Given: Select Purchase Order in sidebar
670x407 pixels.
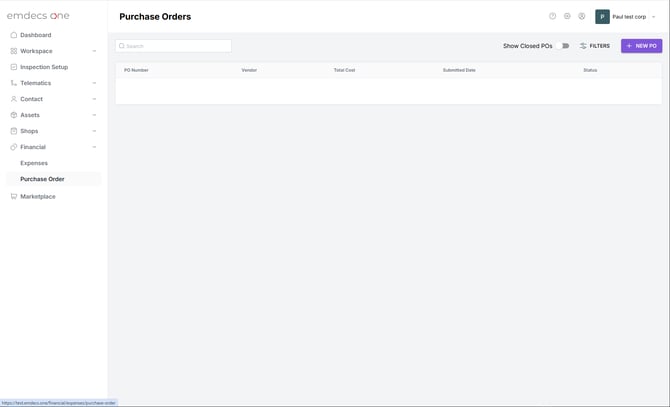Looking at the screenshot, I should click(53, 179).
